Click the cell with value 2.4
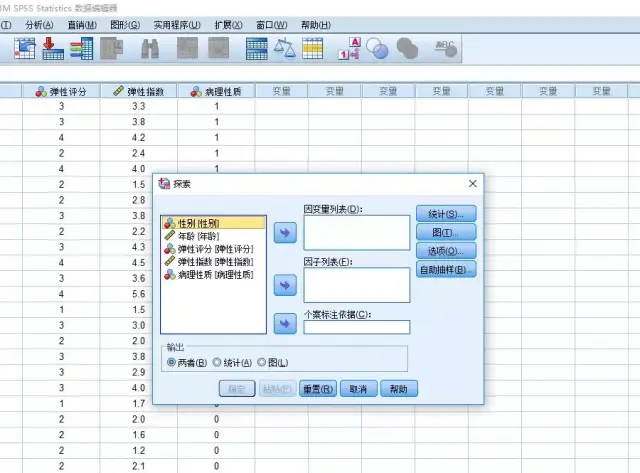 (139, 153)
